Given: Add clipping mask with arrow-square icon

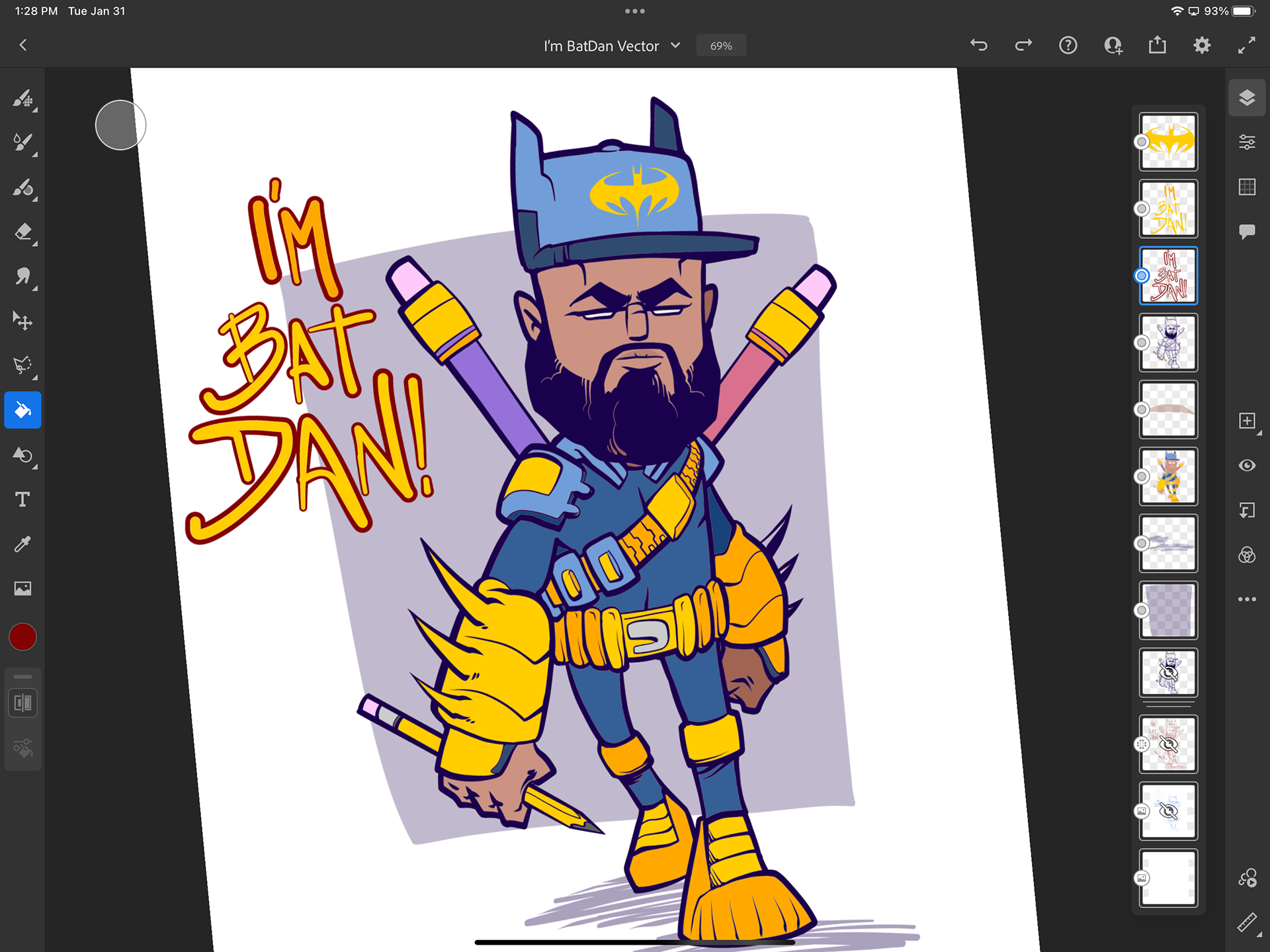Looking at the screenshot, I should [x=1247, y=510].
